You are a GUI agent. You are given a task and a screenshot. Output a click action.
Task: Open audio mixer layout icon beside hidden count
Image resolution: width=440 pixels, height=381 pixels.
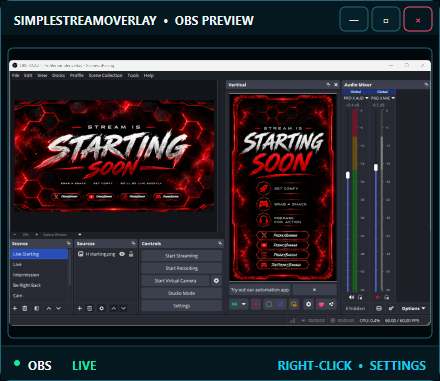tap(379, 308)
